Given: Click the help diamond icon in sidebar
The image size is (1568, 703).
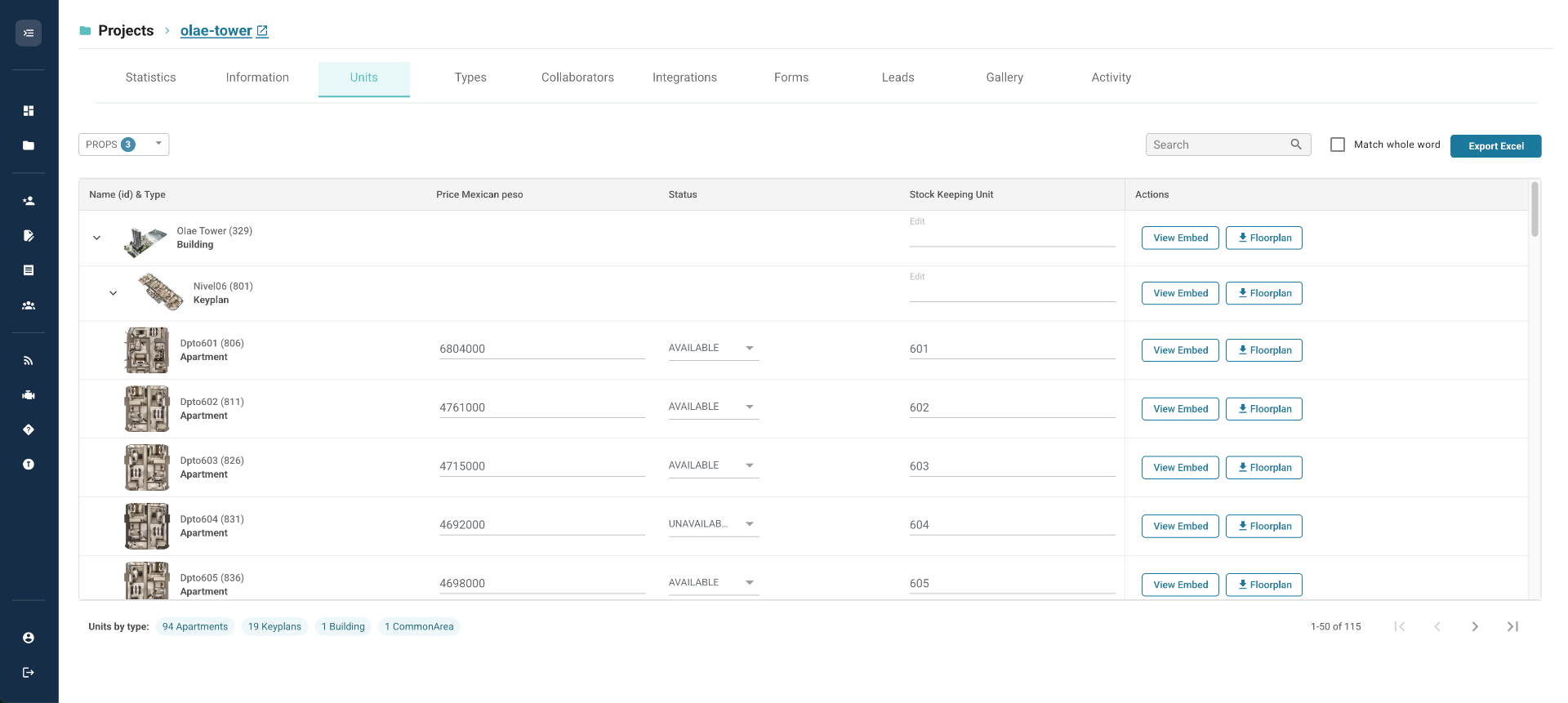Looking at the screenshot, I should pyautogui.click(x=29, y=429).
